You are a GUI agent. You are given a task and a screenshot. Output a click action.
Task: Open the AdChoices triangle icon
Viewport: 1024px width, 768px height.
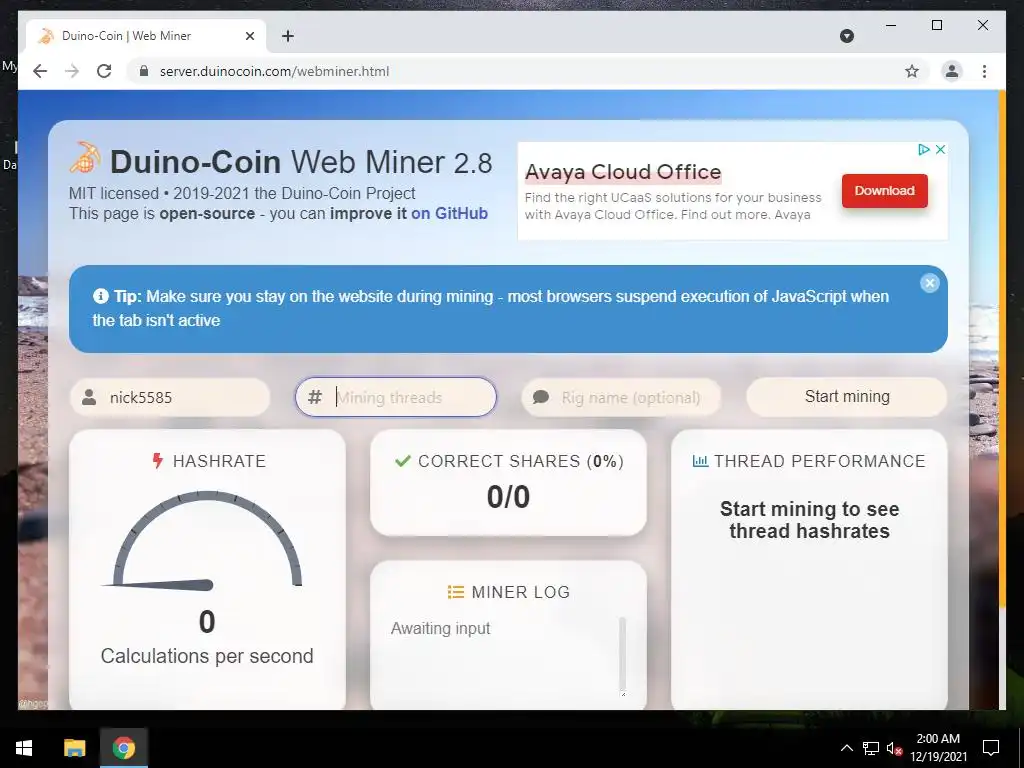tap(923, 150)
